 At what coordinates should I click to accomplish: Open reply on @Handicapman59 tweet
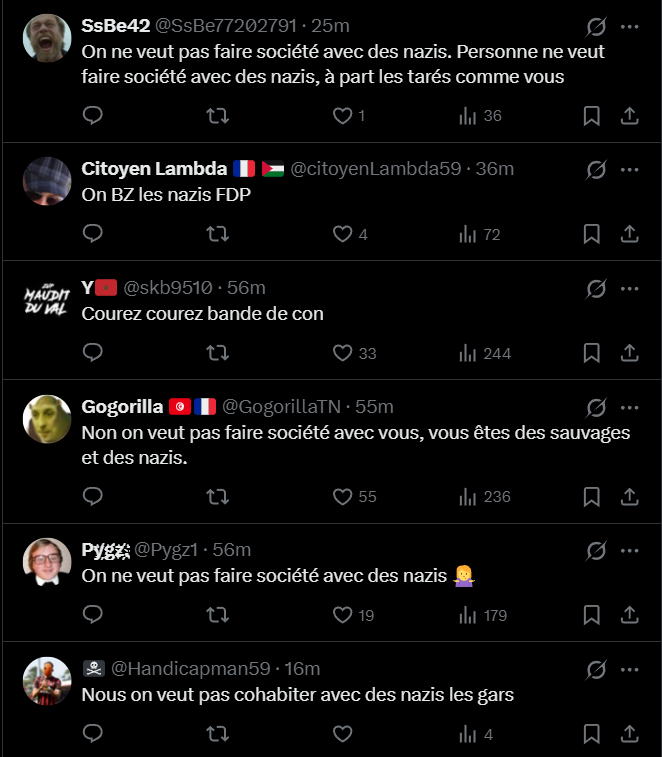pos(92,733)
